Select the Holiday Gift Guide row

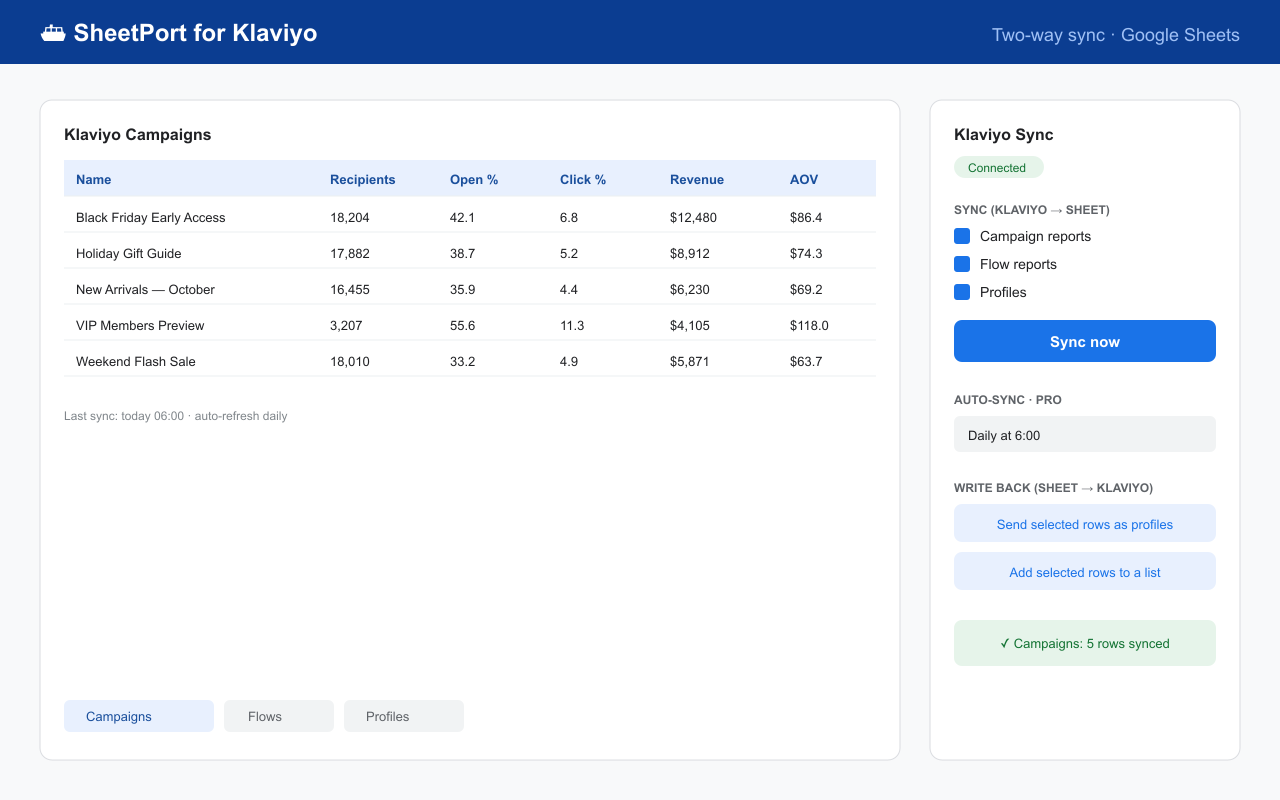[470, 253]
